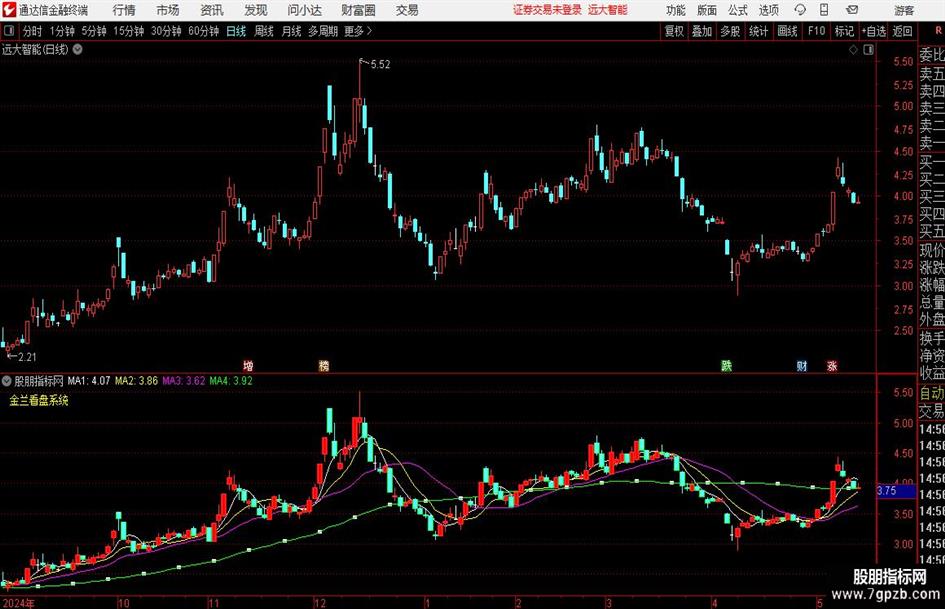Click MA2: 3.86 indicator value
This screenshot has width=945, height=609.
tap(136, 380)
